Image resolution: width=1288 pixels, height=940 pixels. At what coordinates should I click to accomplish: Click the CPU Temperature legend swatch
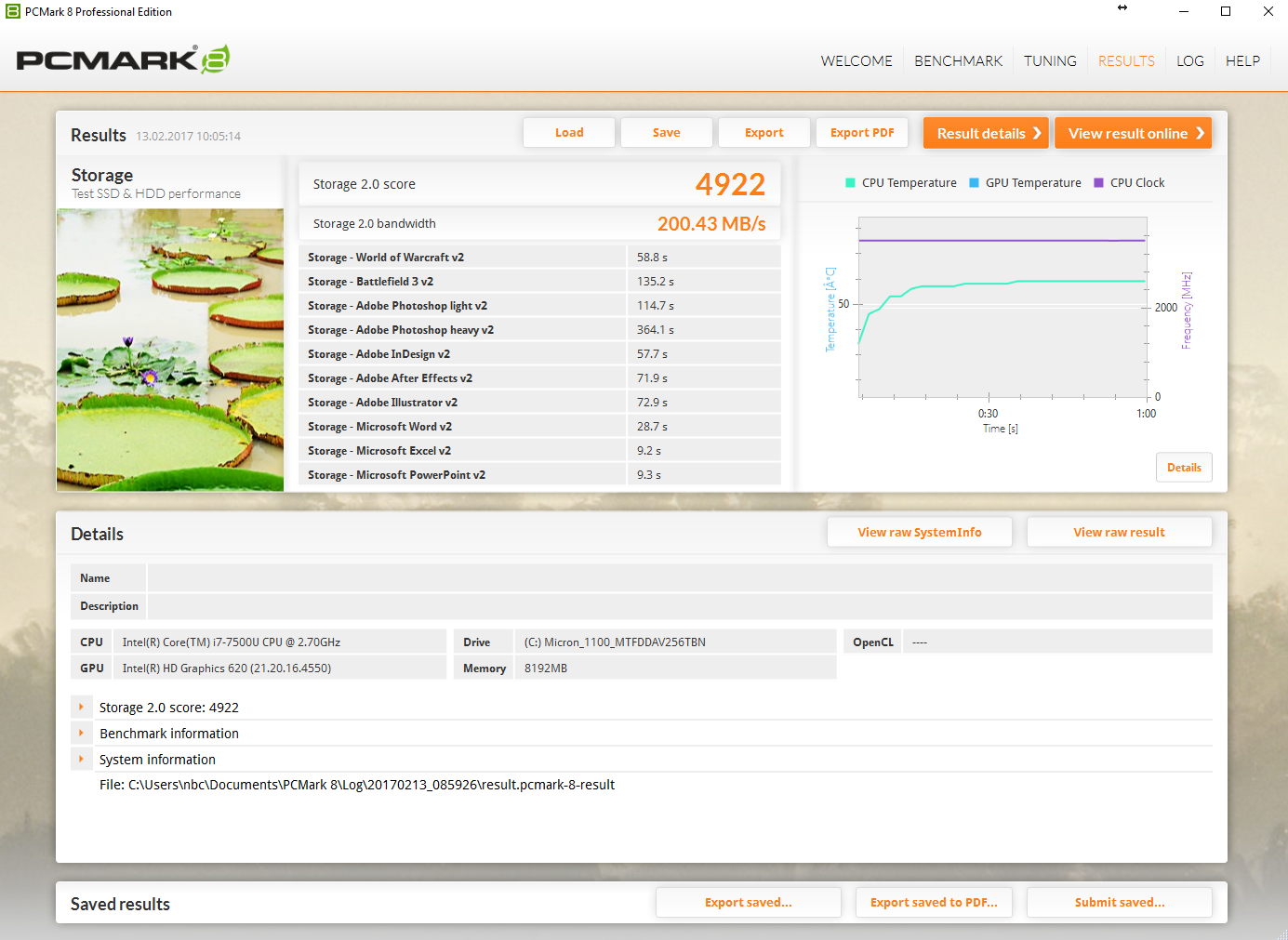(850, 183)
